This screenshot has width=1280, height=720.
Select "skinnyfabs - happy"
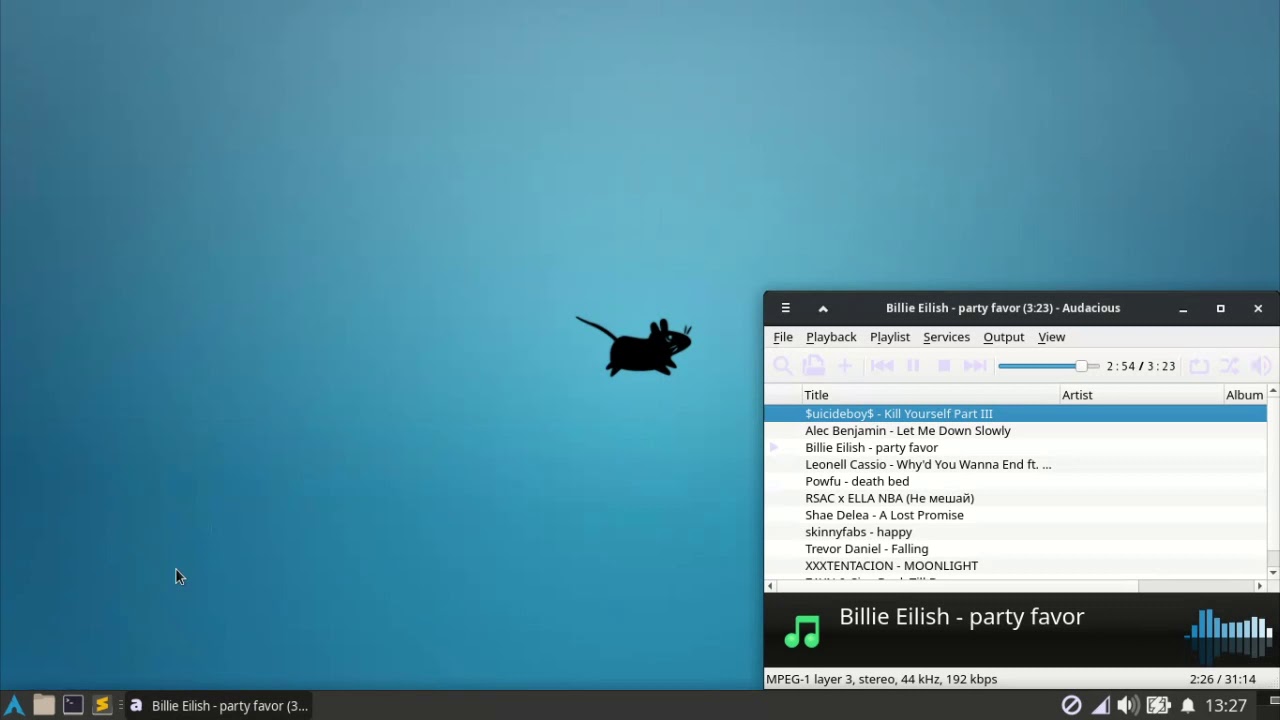pos(1015,532)
